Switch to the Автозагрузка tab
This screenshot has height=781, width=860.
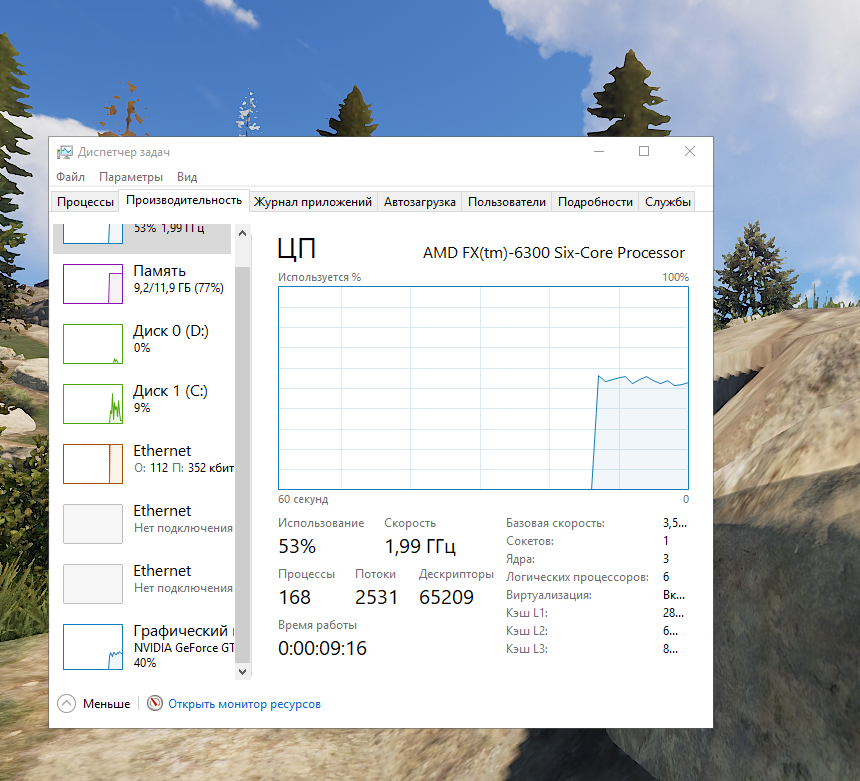(420, 202)
